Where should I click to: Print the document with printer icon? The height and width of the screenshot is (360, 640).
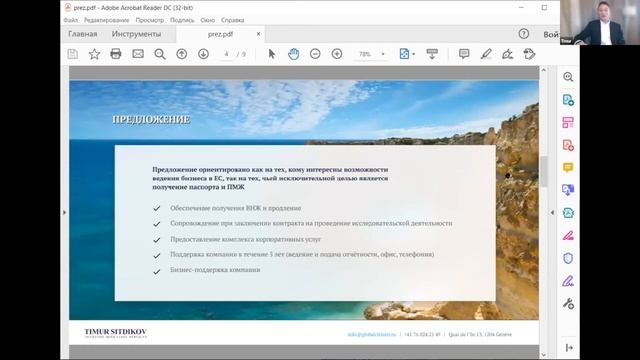pos(116,54)
